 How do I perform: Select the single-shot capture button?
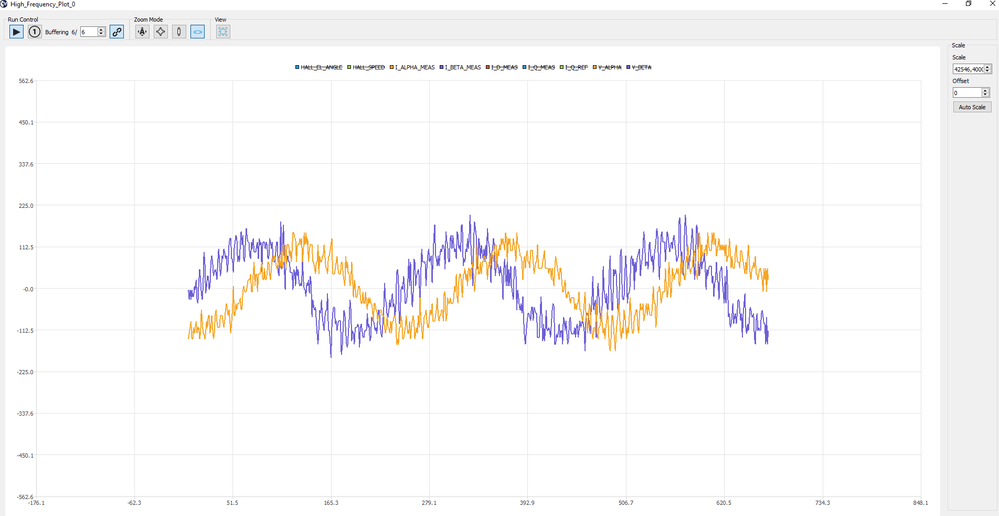pos(34,31)
